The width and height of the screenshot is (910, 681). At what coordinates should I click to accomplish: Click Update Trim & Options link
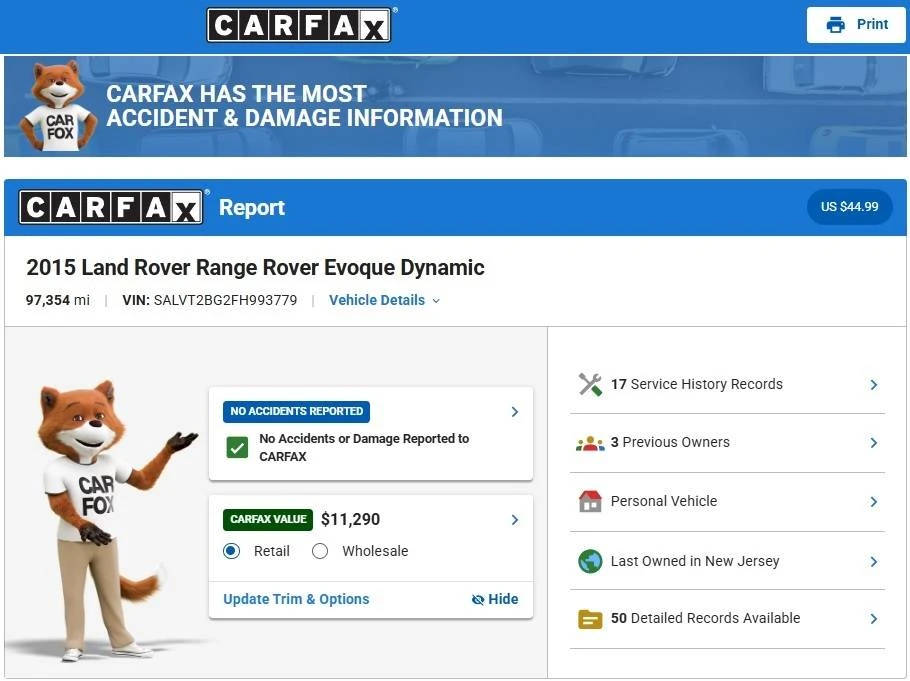[296, 599]
